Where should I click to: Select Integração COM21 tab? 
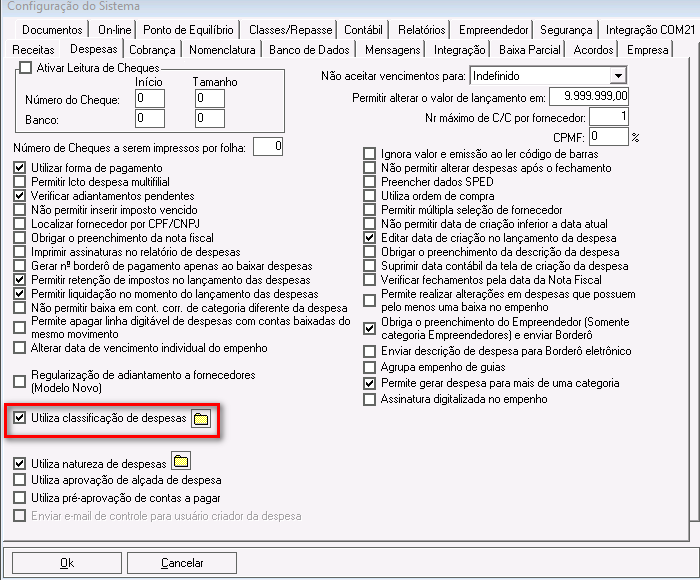coord(650,30)
